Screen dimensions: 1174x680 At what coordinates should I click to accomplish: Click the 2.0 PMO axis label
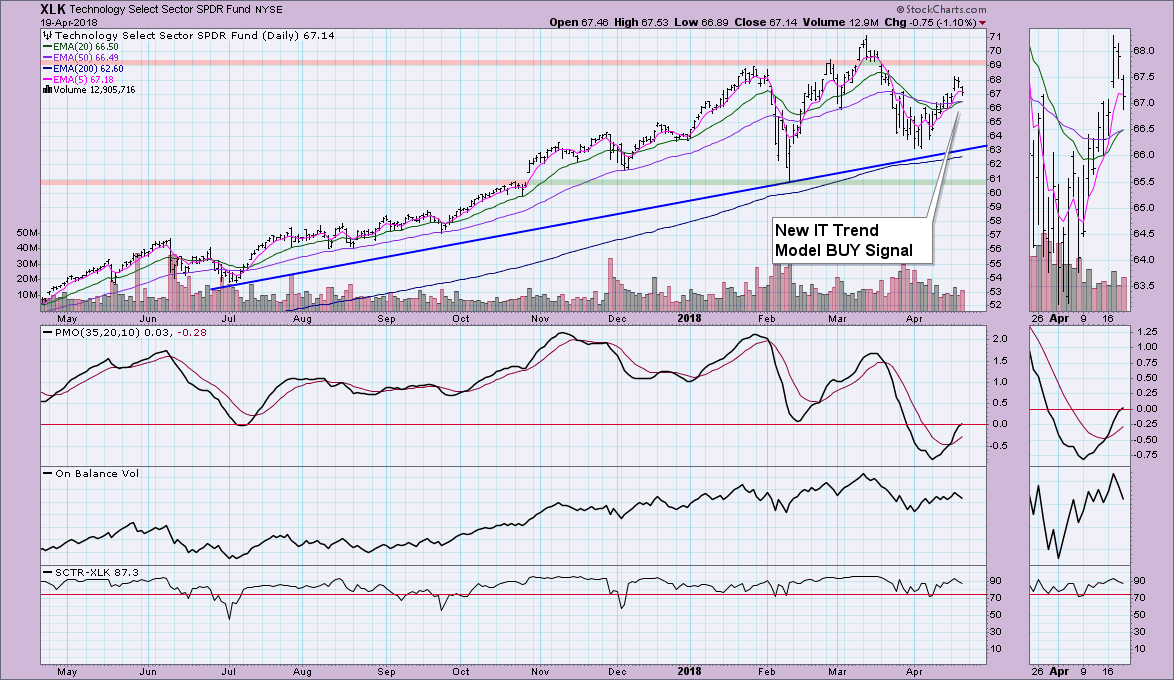[x=1000, y=339]
